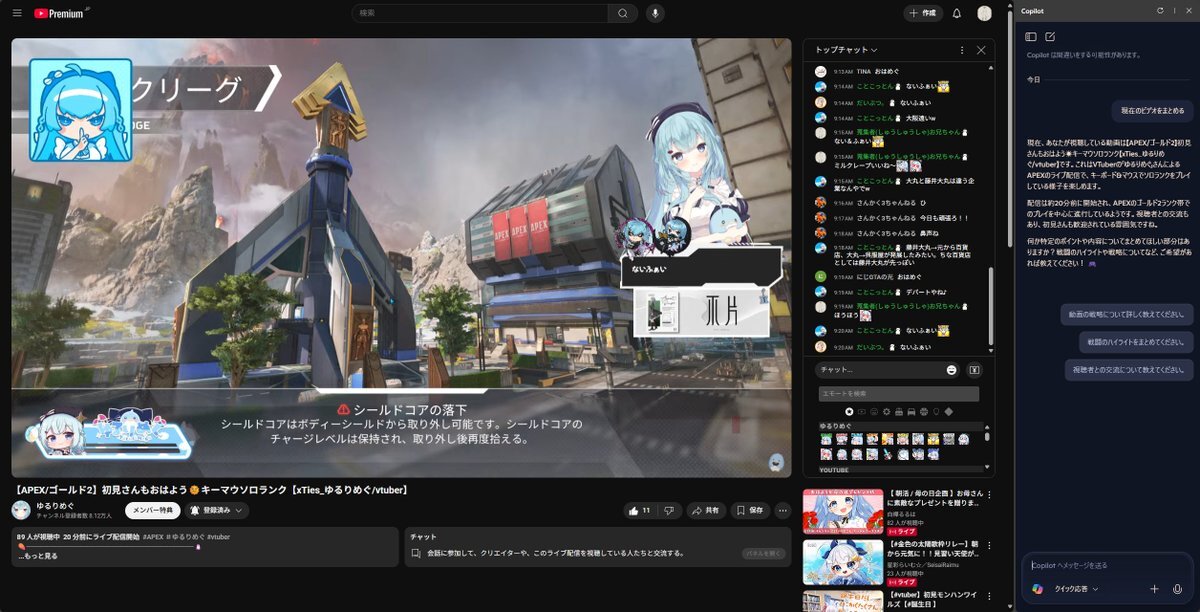Focus the YouTube 検索 search field
The width and height of the screenshot is (1200, 612).
click(x=481, y=13)
